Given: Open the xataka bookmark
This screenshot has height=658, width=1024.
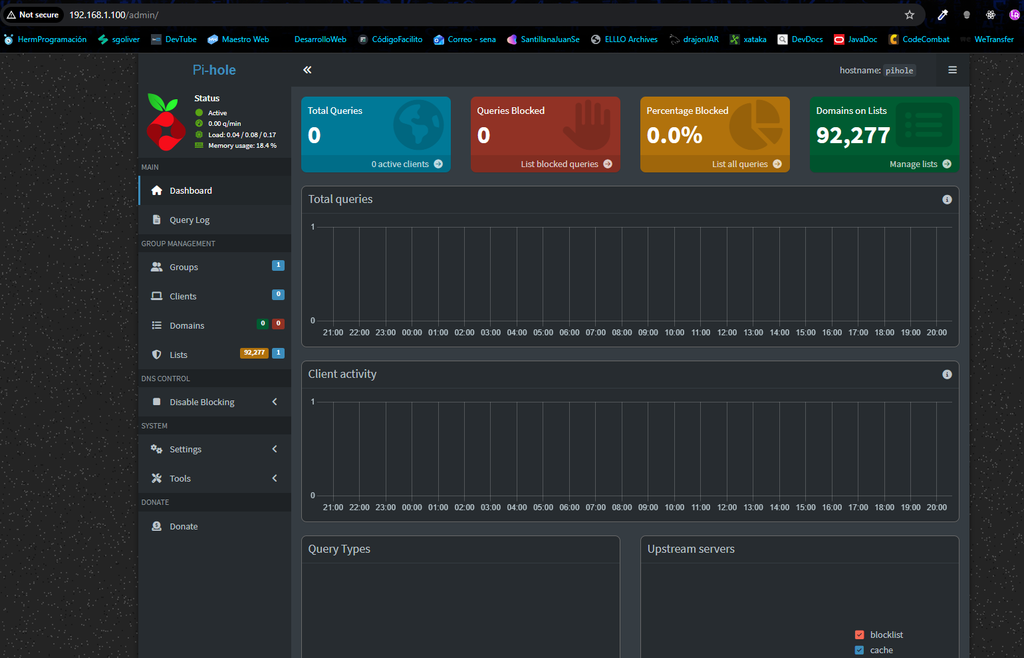Looking at the screenshot, I should pos(748,39).
